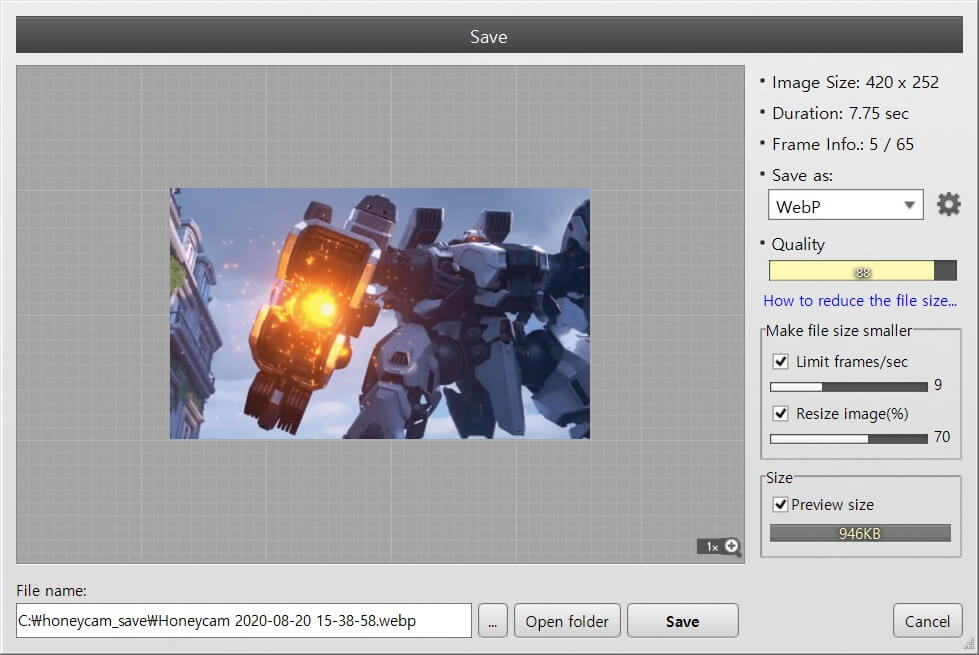Click the Resize image percentage slider
This screenshot has width=979, height=655.
[848, 438]
